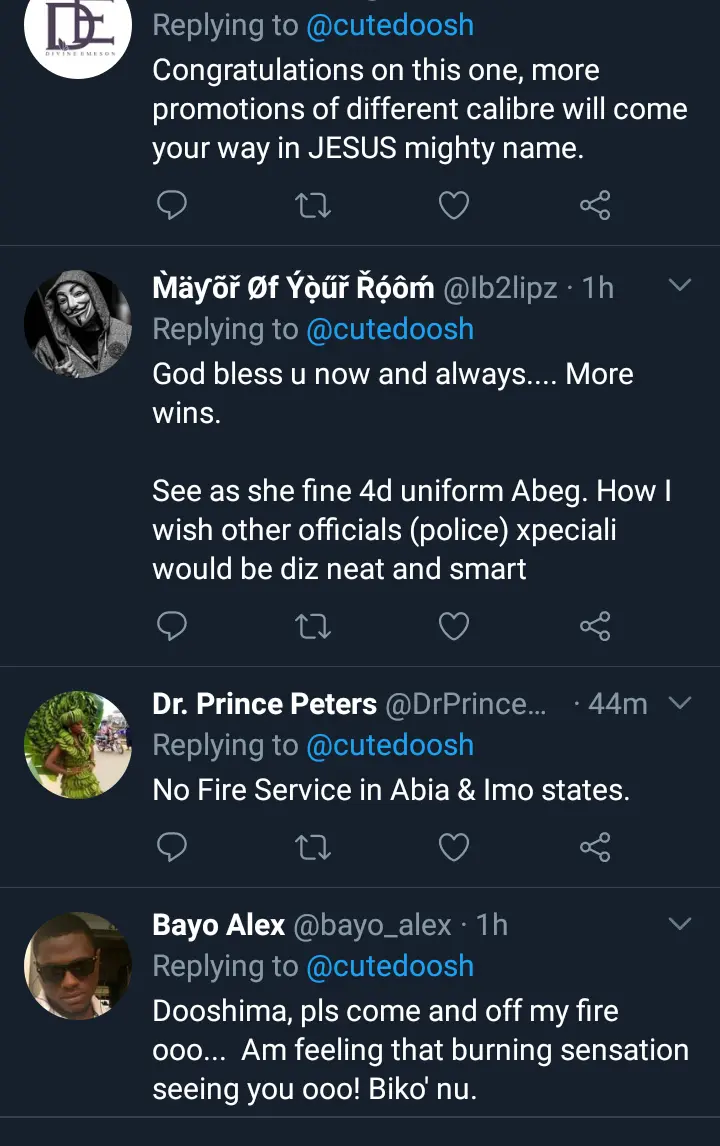The height and width of the screenshot is (1146, 720).
Task: Retweet the Congratulations on this one tweet
Action: pos(313,205)
